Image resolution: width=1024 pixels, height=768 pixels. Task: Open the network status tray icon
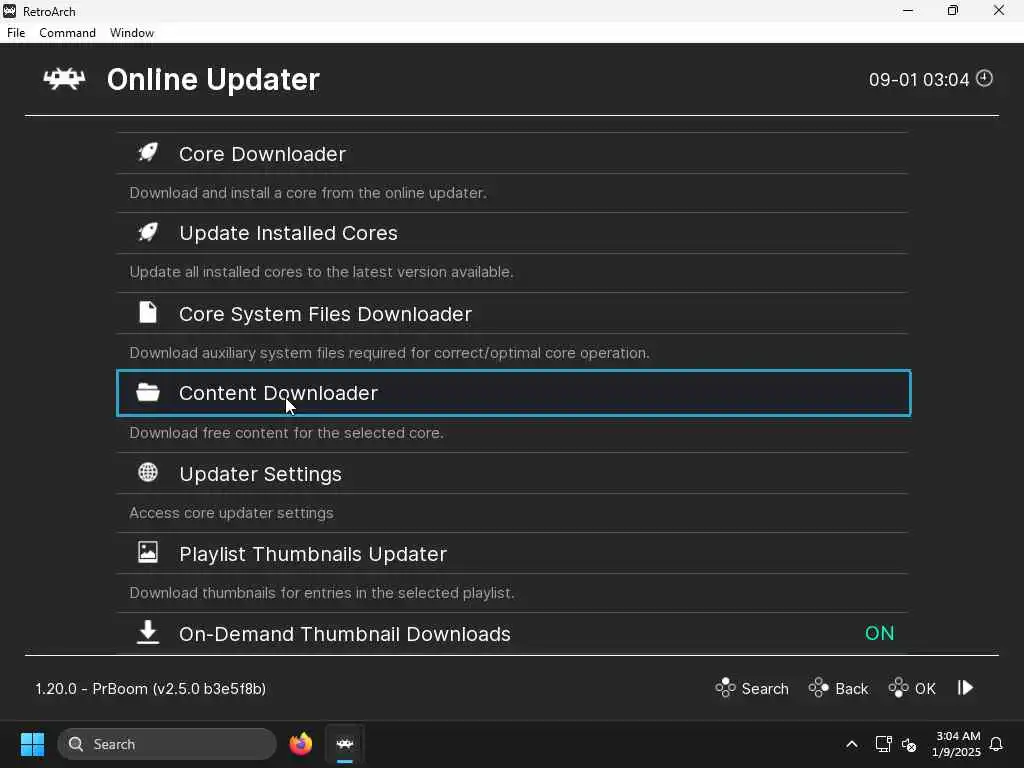(x=883, y=744)
